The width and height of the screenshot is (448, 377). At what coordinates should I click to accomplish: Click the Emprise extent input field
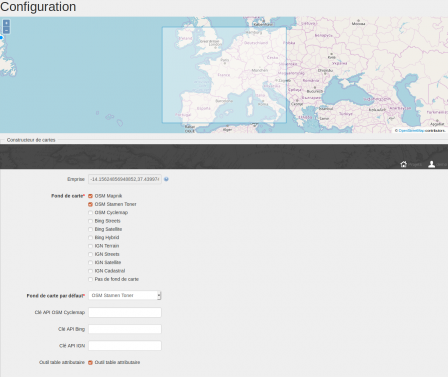click(x=125, y=179)
